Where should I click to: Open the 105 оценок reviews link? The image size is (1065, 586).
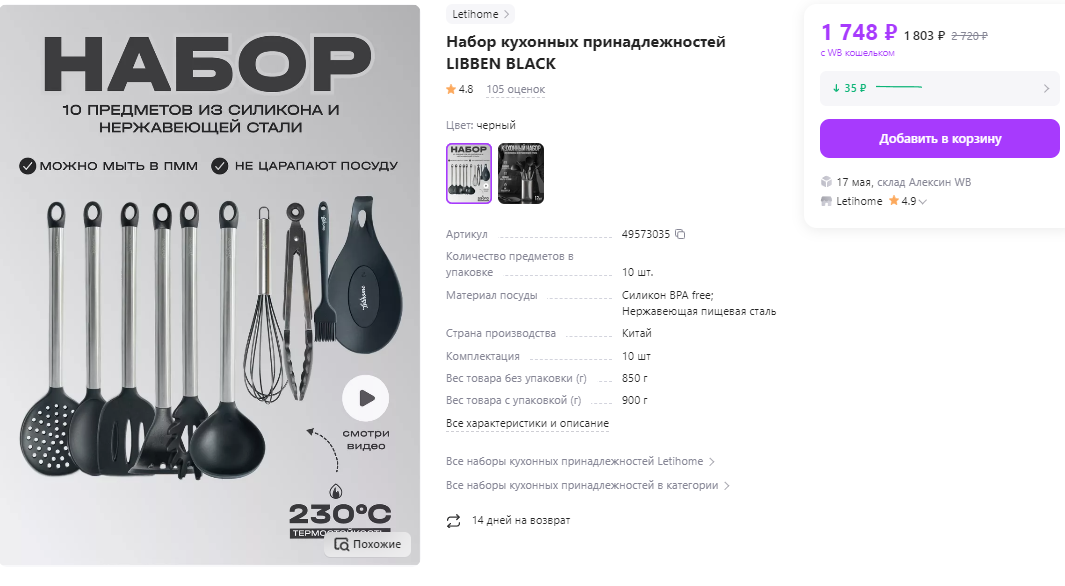pyautogui.click(x=516, y=90)
